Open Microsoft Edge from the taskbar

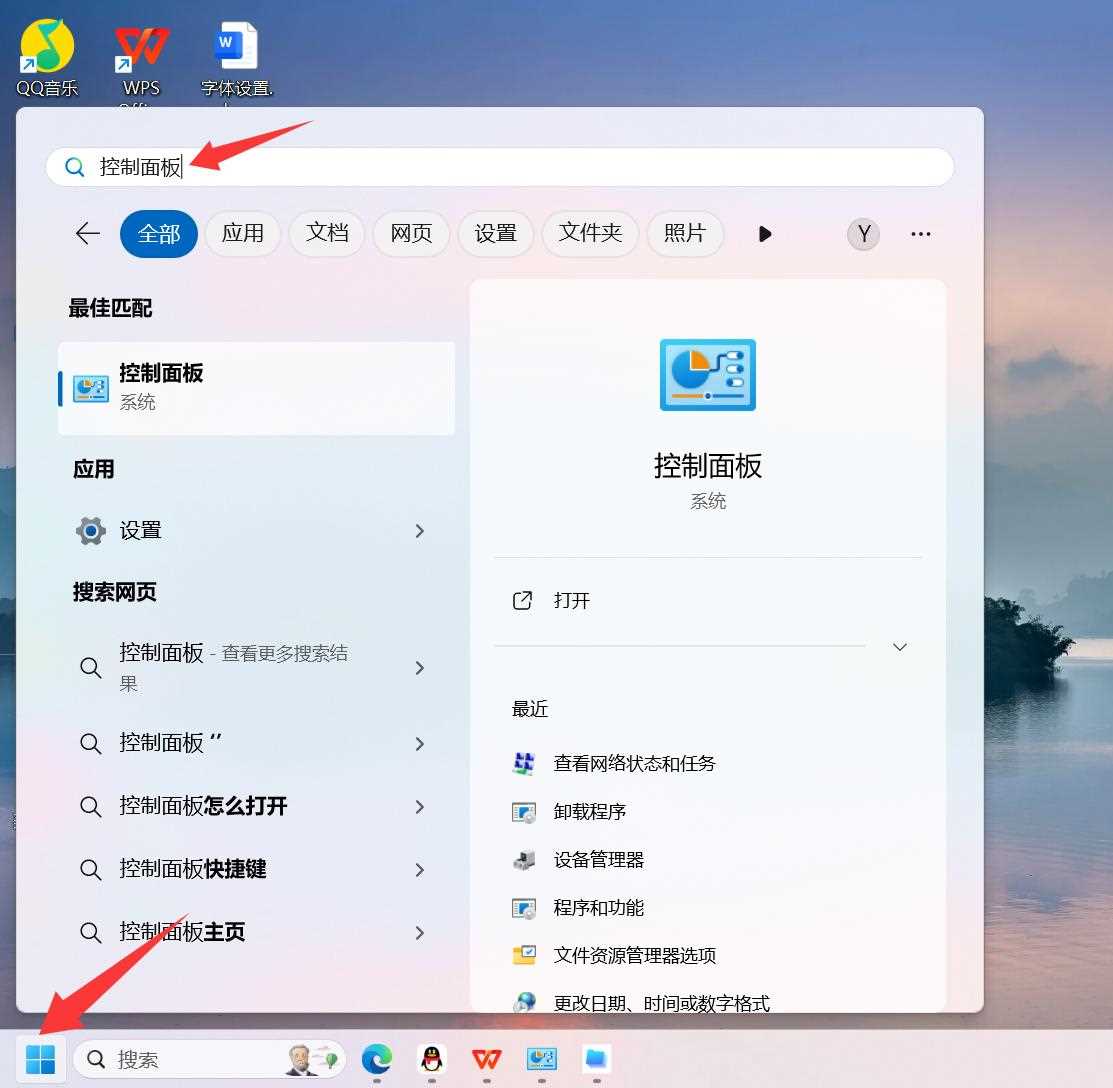pos(377,1059)
